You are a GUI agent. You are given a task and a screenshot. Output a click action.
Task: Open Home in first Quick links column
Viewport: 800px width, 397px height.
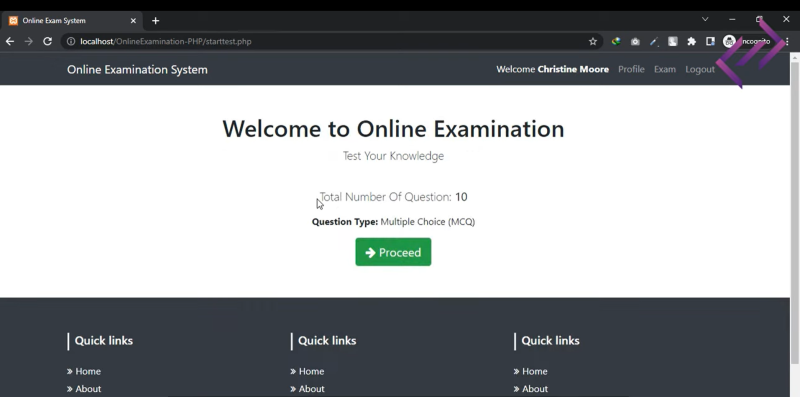(x=88, y=371)
